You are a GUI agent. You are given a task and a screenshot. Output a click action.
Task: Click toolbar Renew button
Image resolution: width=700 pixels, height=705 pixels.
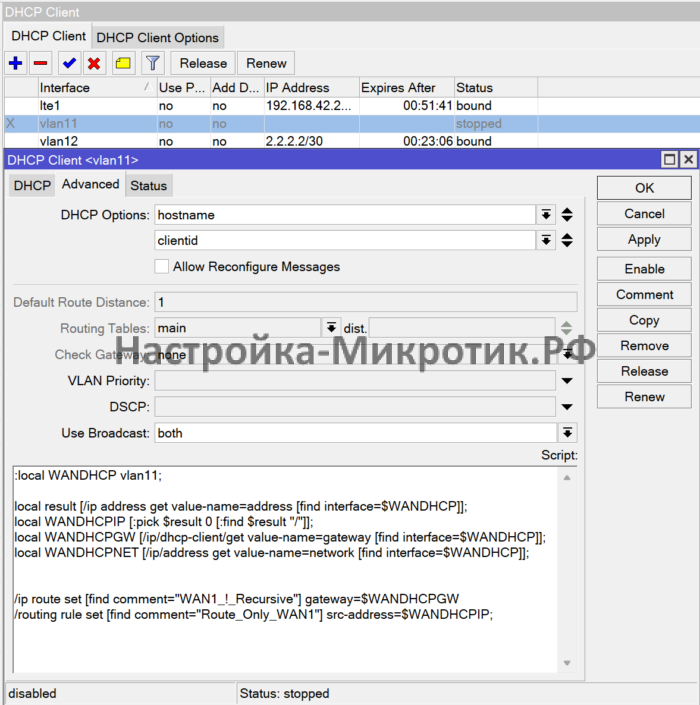[266, 63]
